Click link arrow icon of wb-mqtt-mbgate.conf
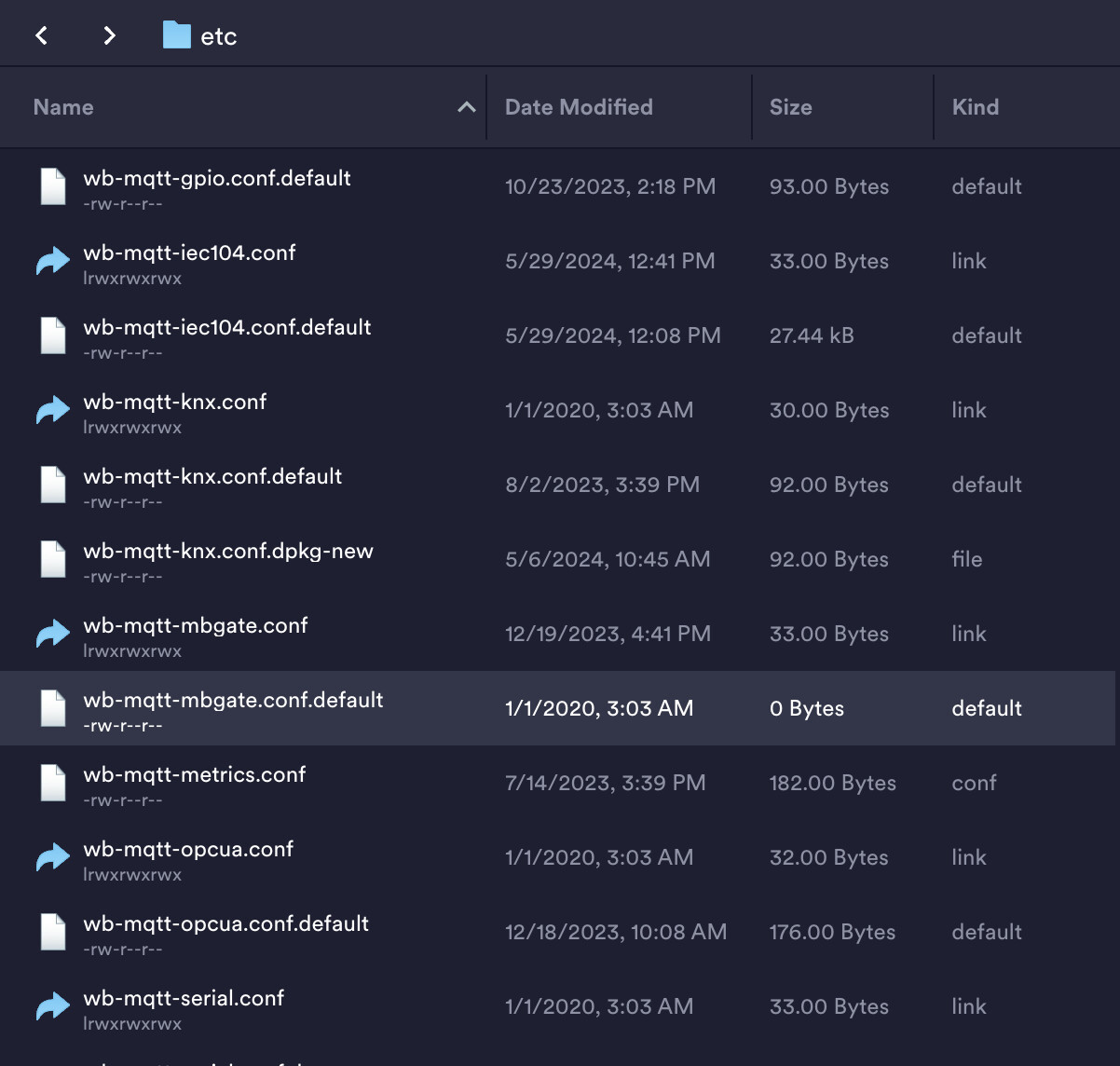 coord(53,634)
